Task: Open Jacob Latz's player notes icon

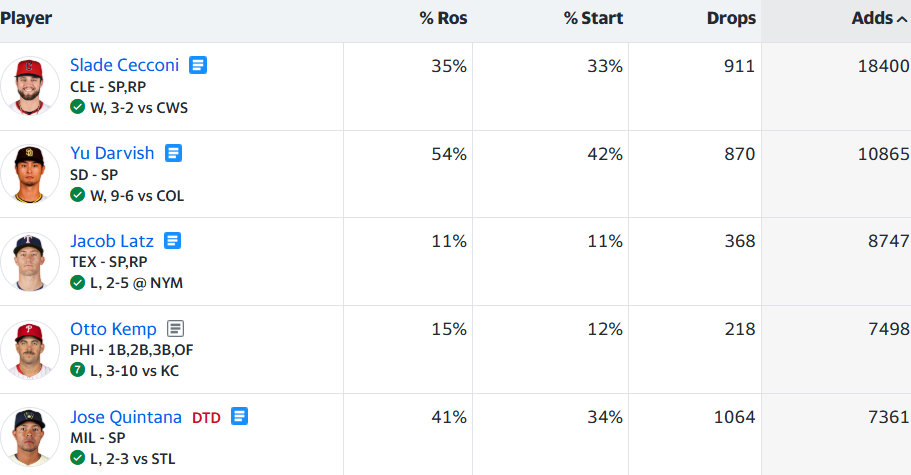Action: pos(173,240)
